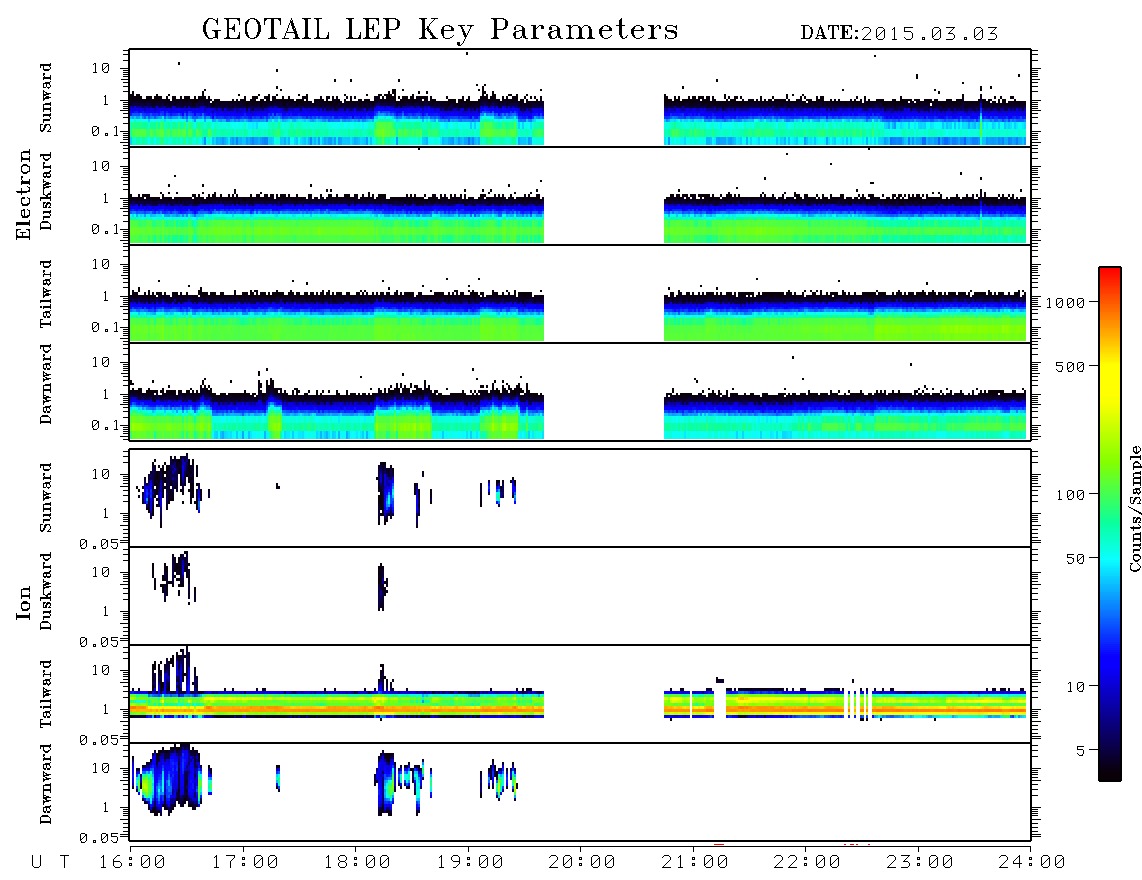Click the 500 value on the colorbar

(1071, 366)
